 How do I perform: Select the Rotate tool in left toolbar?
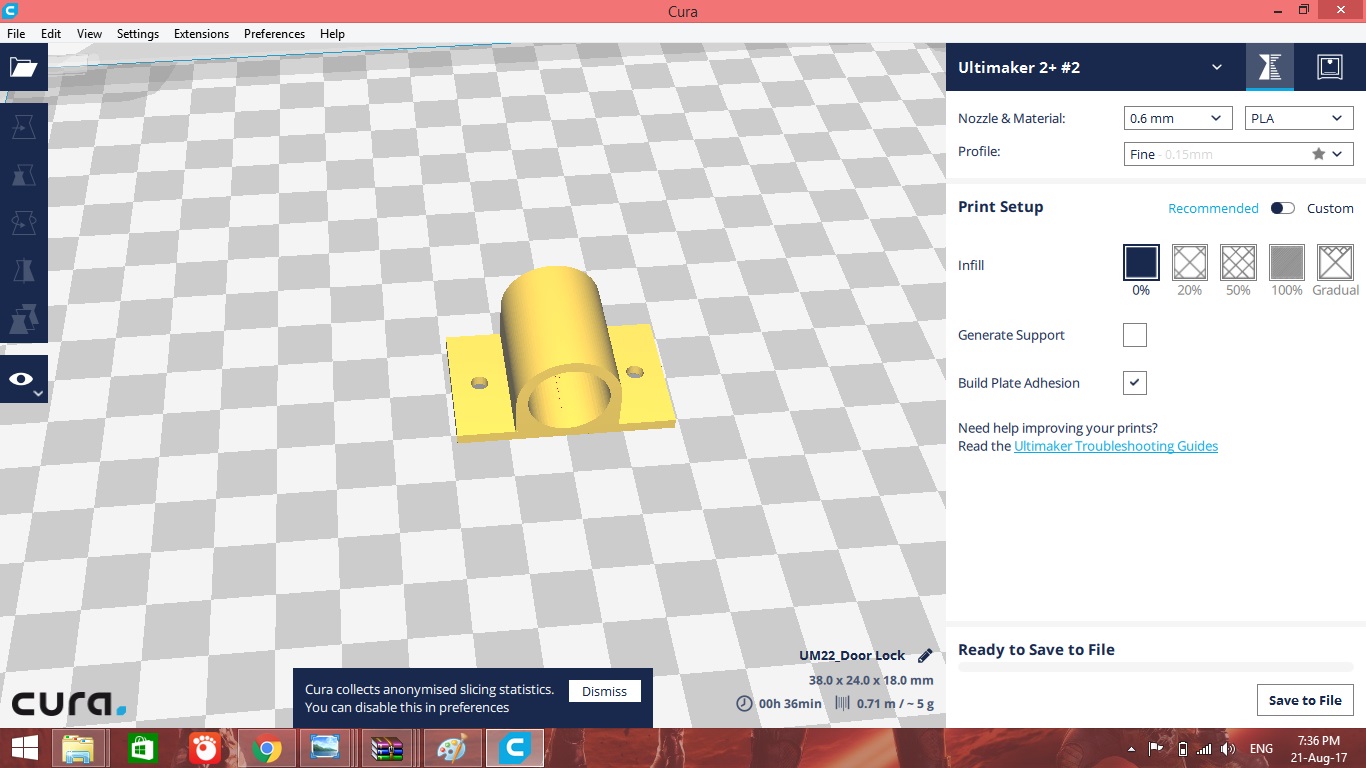coord(23,222)
